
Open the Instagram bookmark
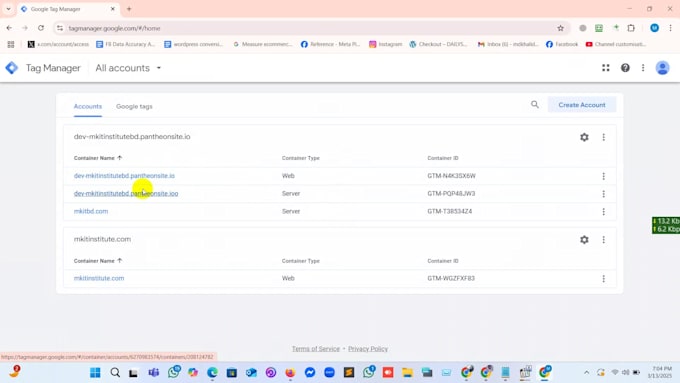coord(386,44)
